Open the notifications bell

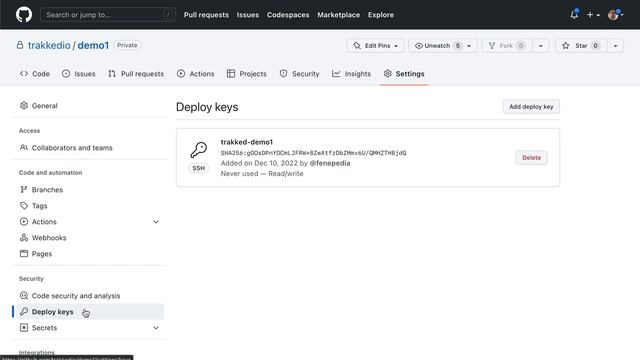tap(574, 14)
